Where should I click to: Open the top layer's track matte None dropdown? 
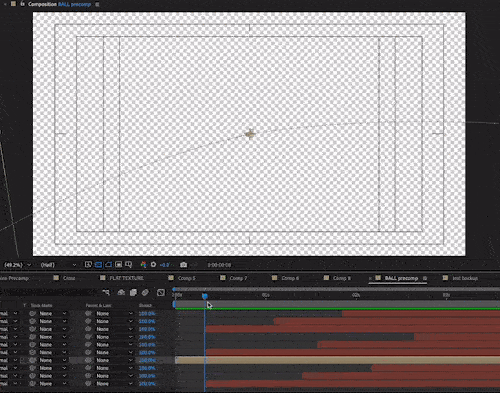pyautogui.click(x=53, y=314)
